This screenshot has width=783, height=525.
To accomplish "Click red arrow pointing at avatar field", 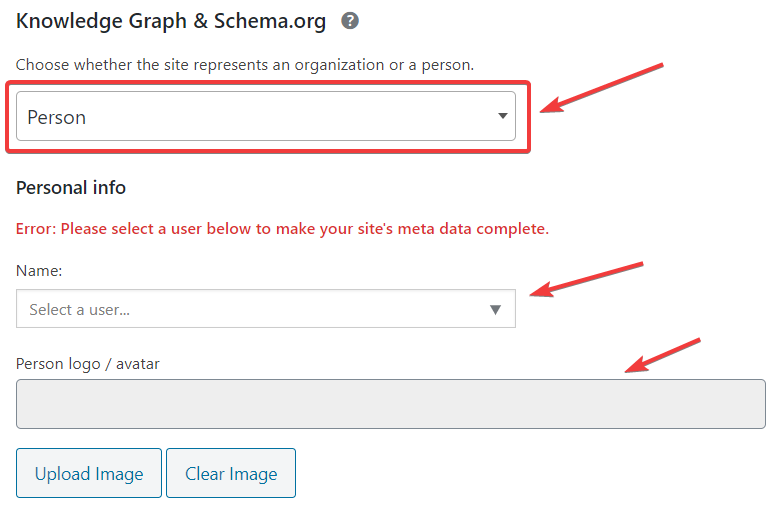I will click(x=661, y=355).
